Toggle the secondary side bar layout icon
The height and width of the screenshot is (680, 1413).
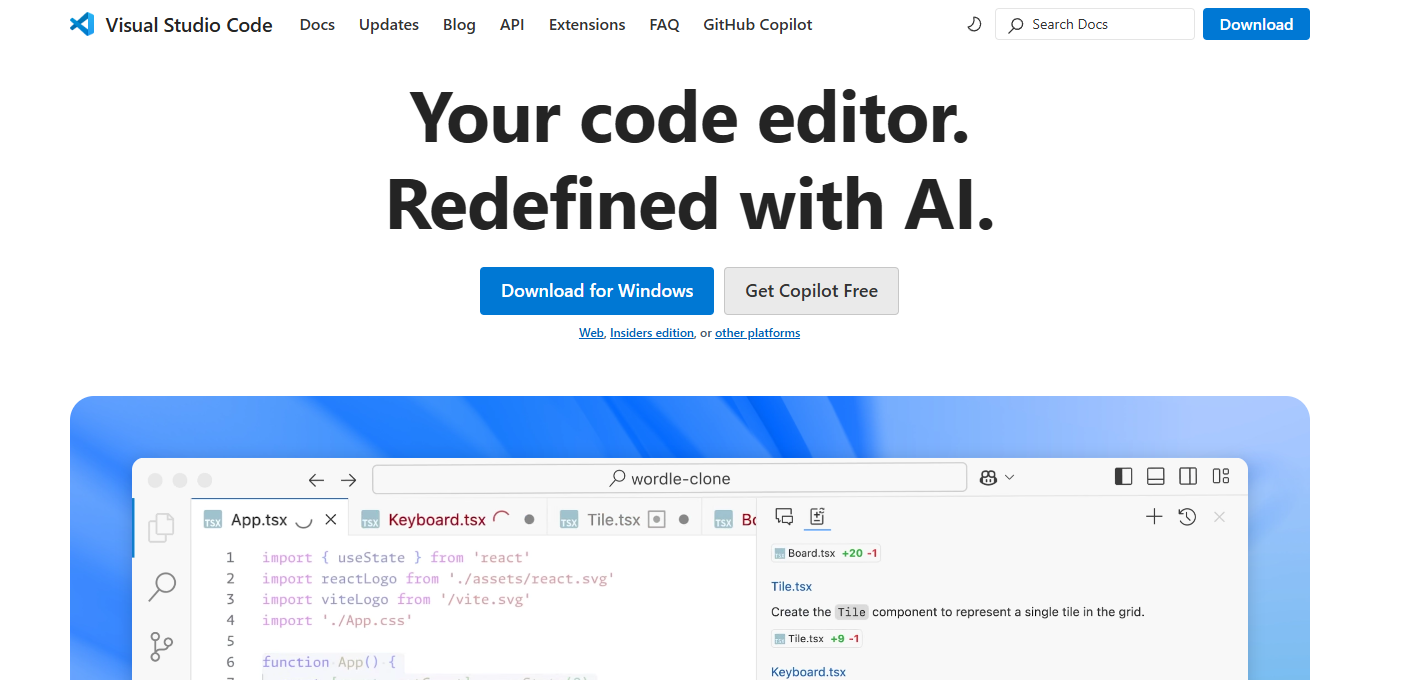click(1188, 477)
